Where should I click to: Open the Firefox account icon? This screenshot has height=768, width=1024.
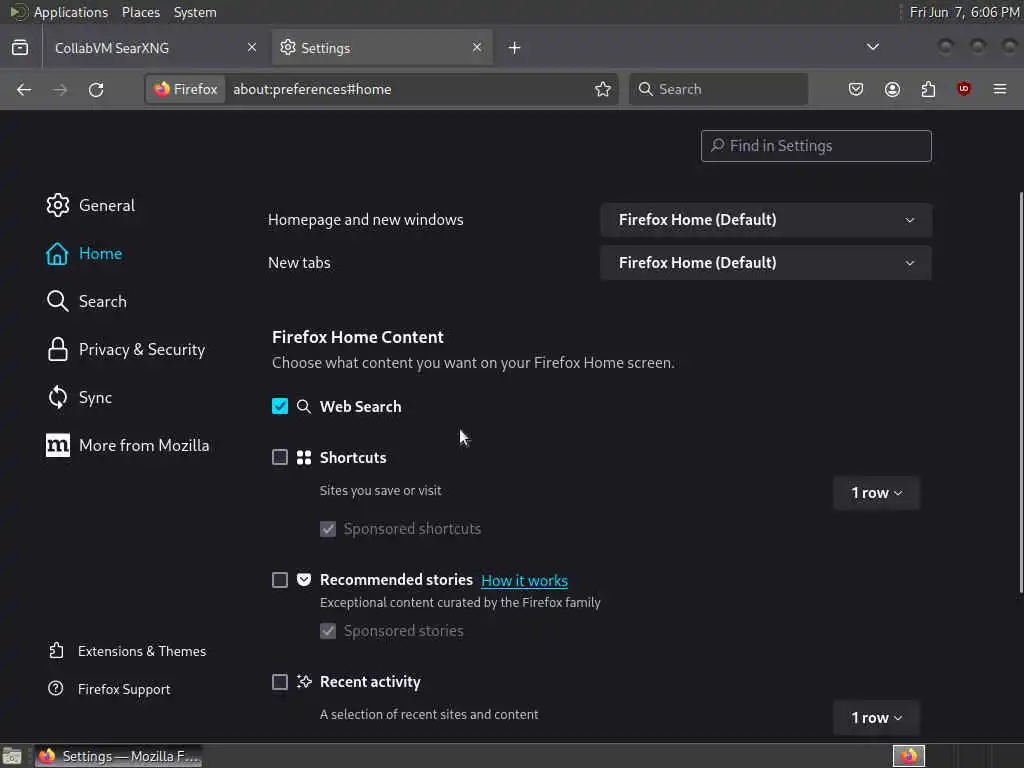[x=892, y=89]
